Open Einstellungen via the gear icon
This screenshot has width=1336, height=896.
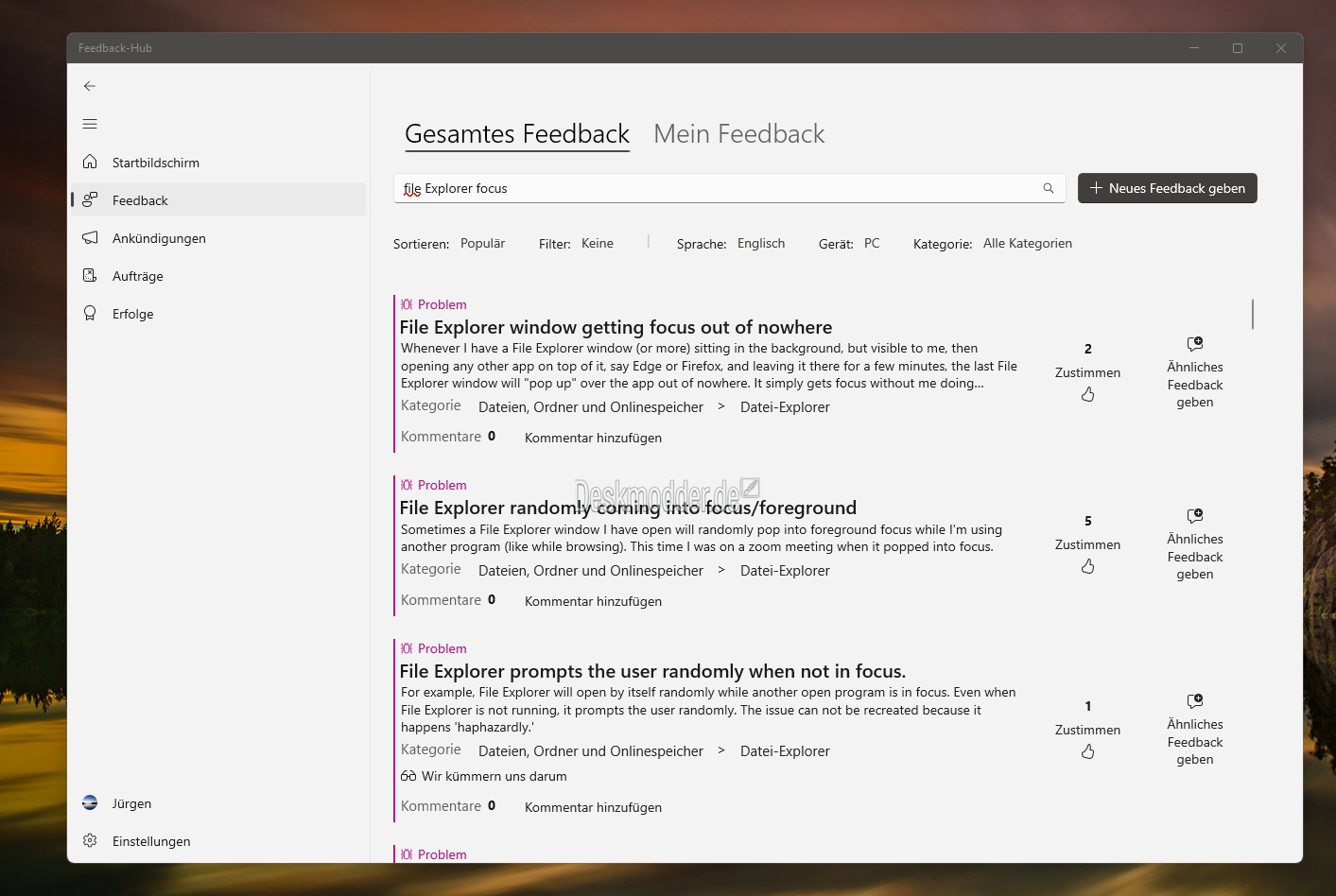tap(90, 840)
